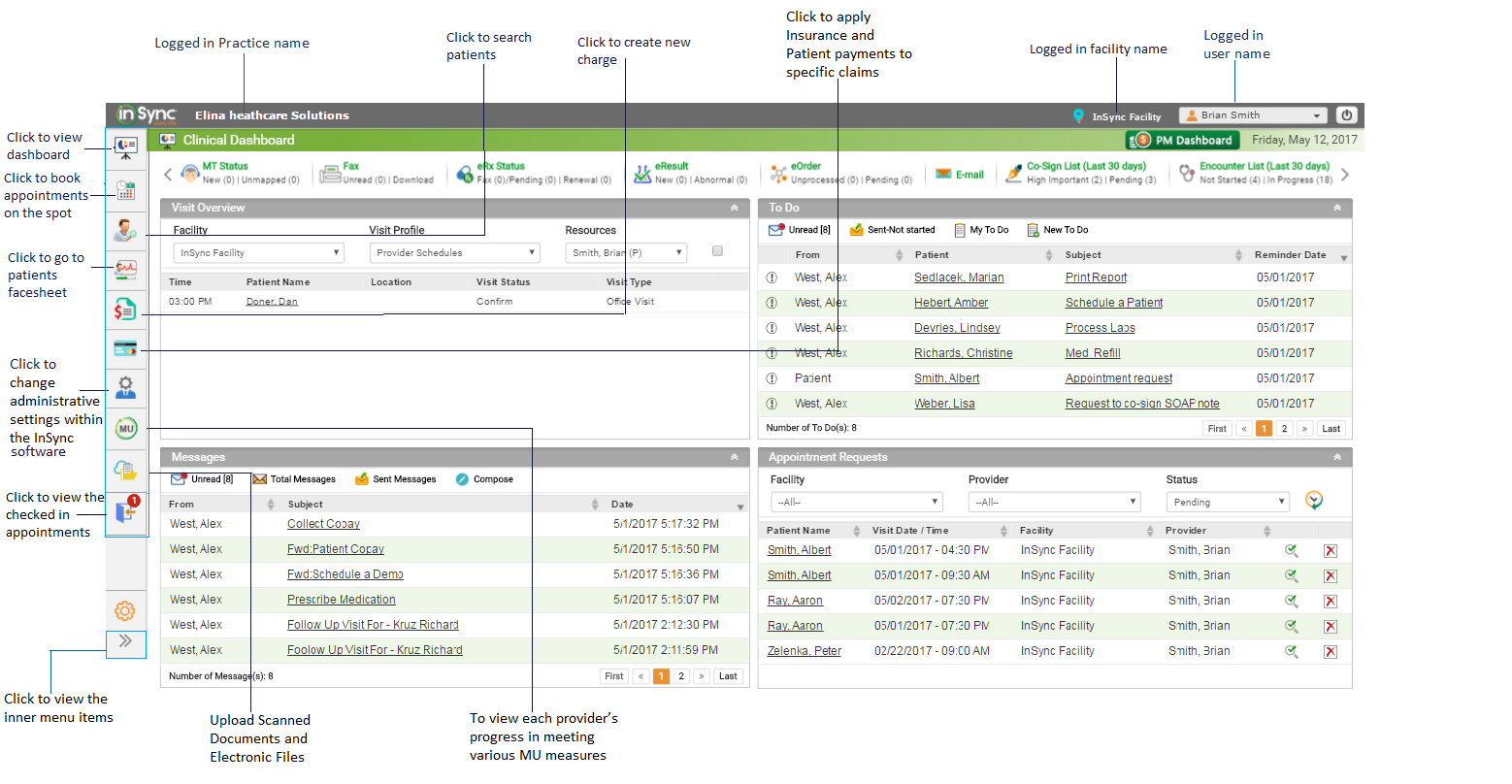
Task: Compose a new message
Action: tap(484, 479)
